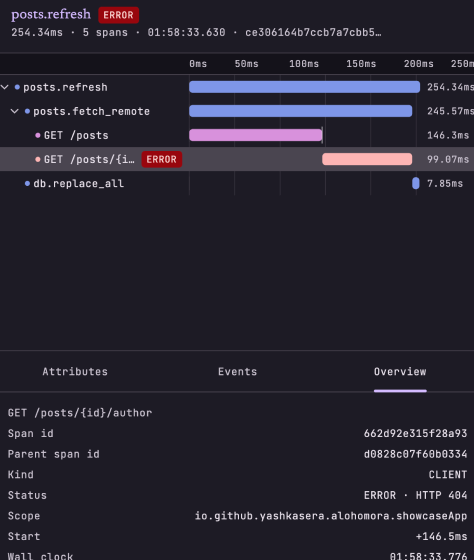Click the posts.refresh trace title
Screen dimensions: 474x560
pos(51,14)
